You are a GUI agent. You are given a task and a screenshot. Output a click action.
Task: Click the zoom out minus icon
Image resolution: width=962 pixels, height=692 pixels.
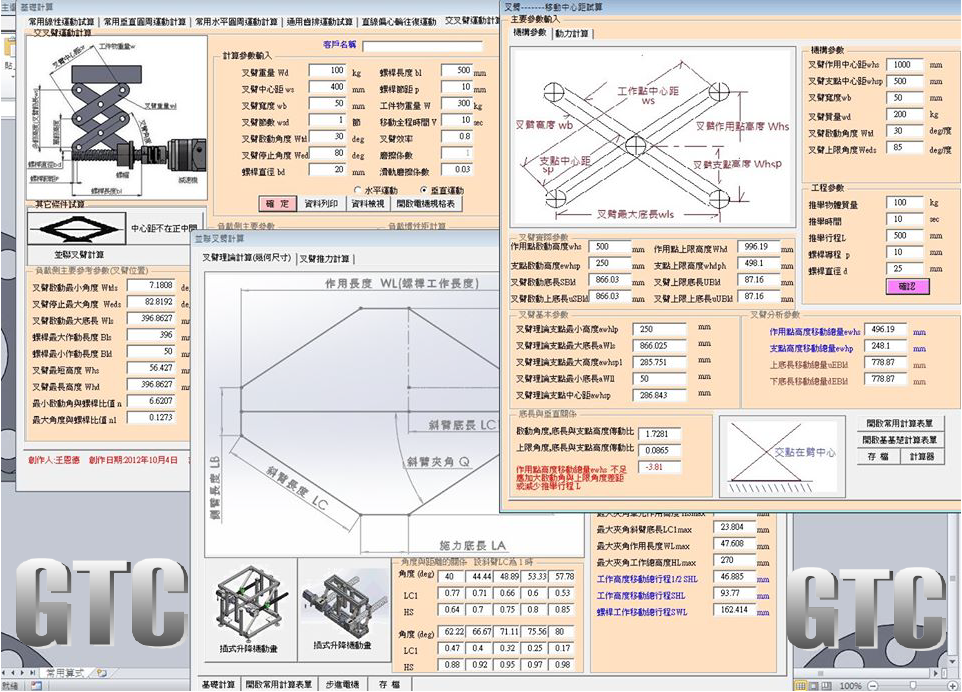pyautogui.click(x=872, y=685)
